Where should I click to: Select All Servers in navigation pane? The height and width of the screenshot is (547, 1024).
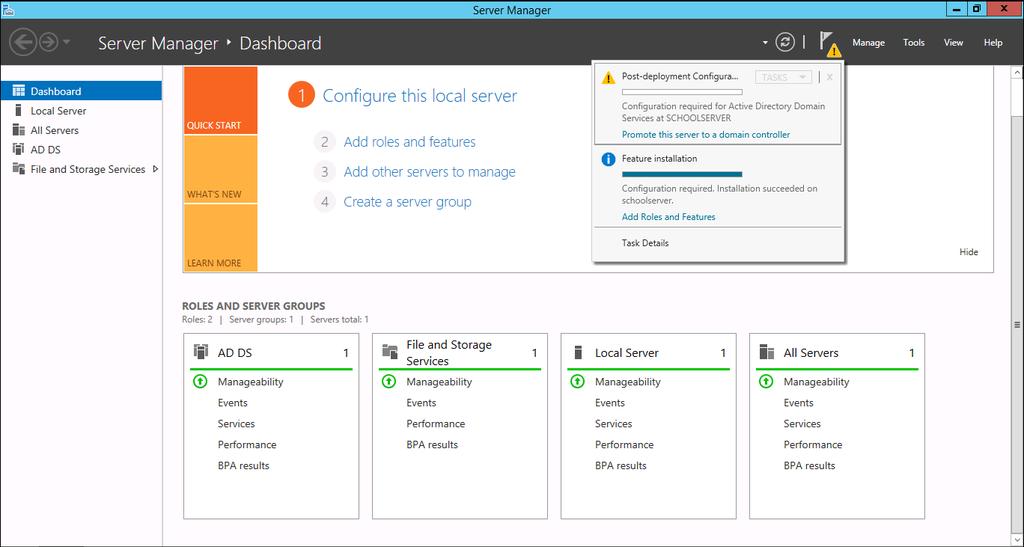click(x=81, y=130)
